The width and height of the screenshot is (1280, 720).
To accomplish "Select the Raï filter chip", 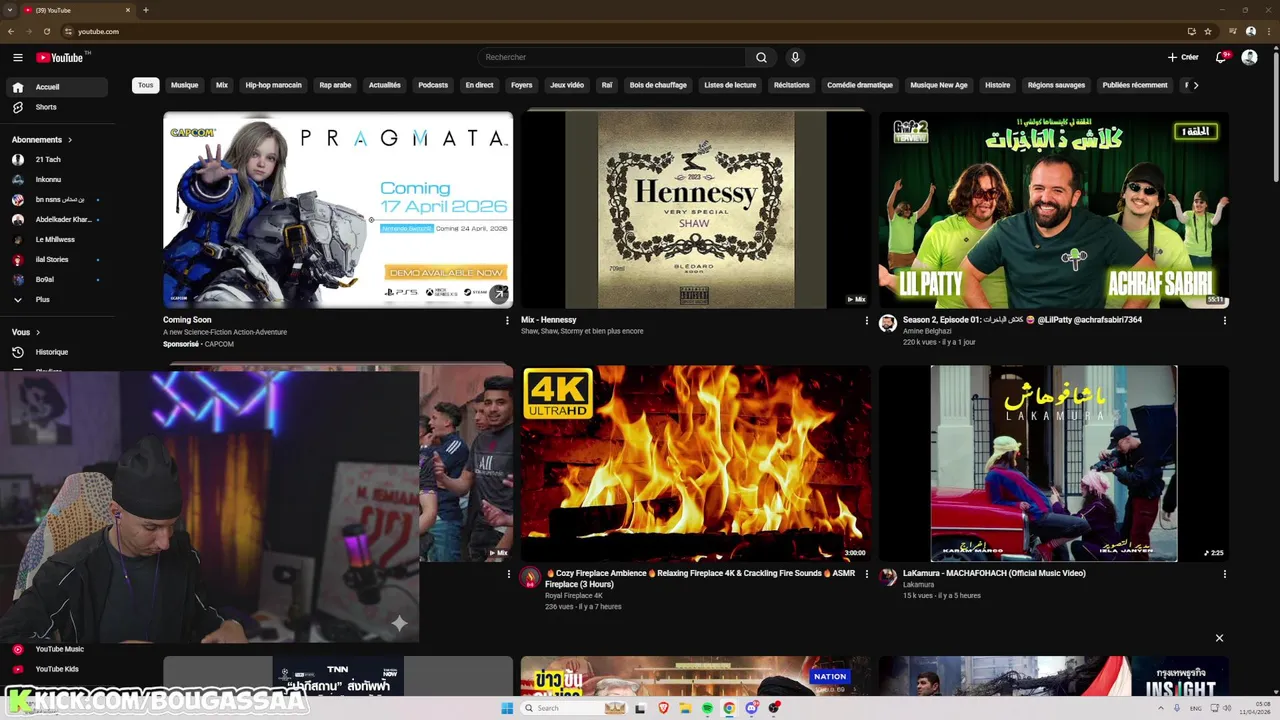I will (x=606, y=85).
